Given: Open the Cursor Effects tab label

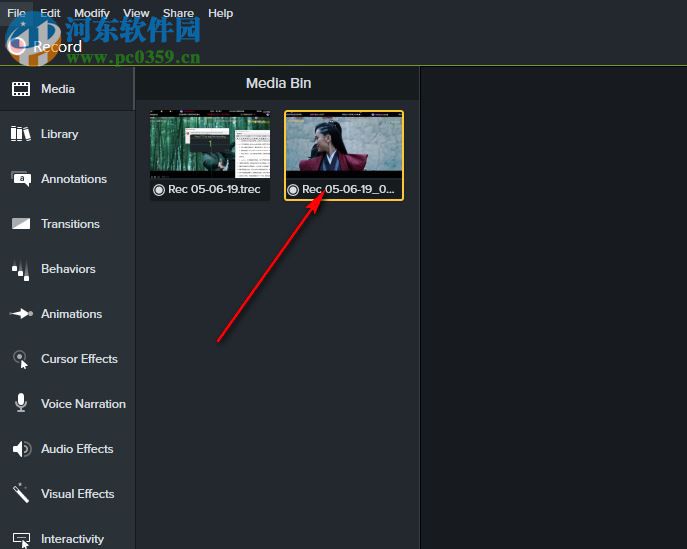Looking at the screenshot, I should [x=79, y=359].
